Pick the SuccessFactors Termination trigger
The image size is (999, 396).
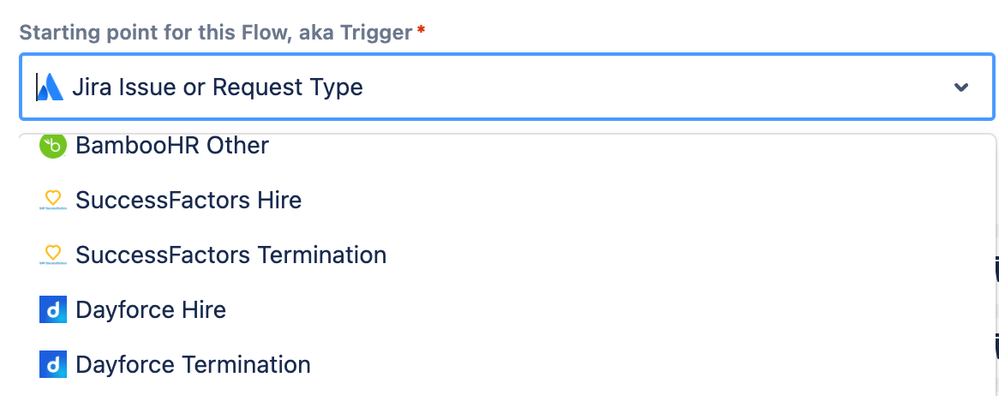click(507, 255)
